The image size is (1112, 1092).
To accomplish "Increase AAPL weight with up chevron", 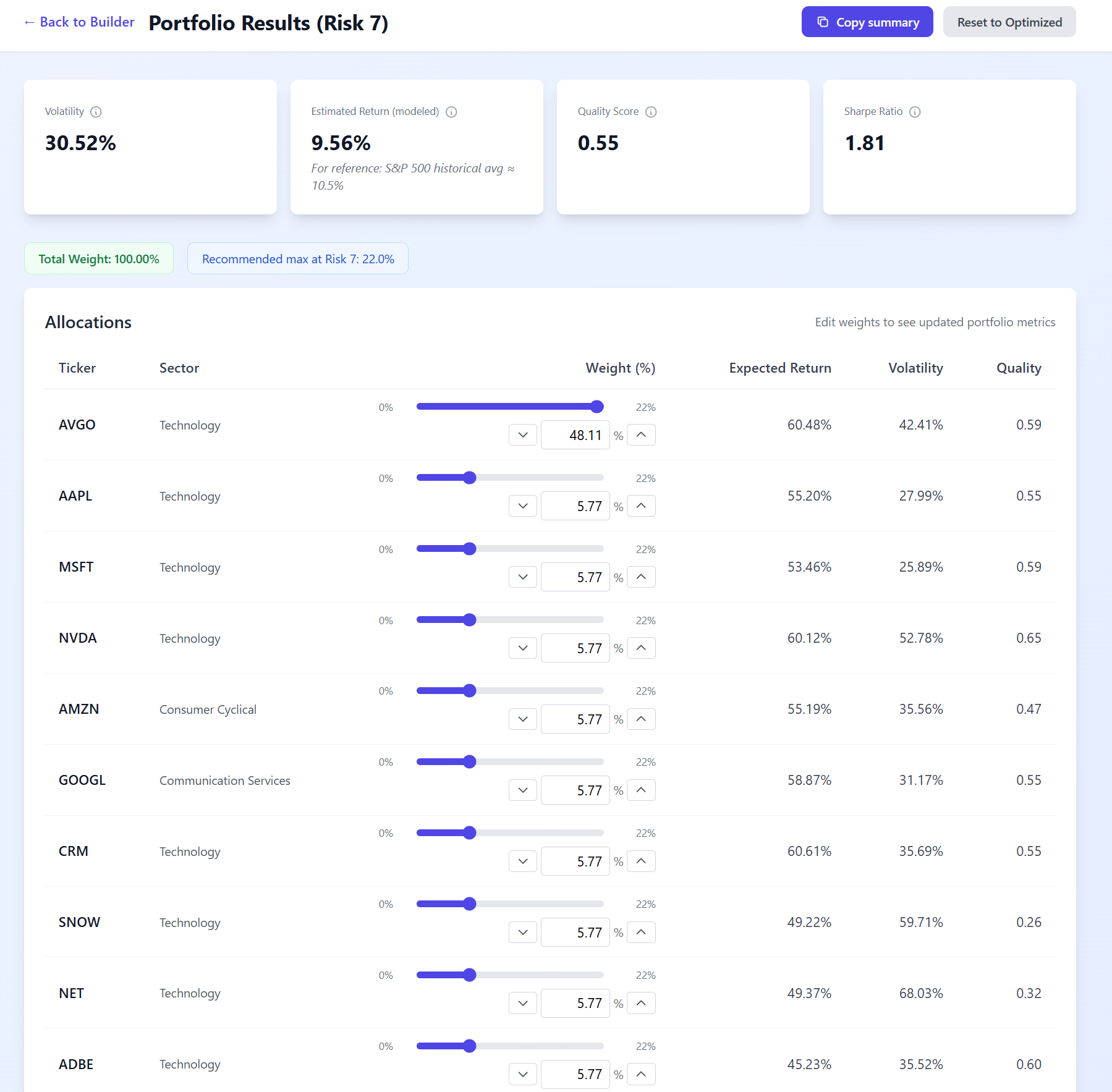I will (x=641, y=506).
